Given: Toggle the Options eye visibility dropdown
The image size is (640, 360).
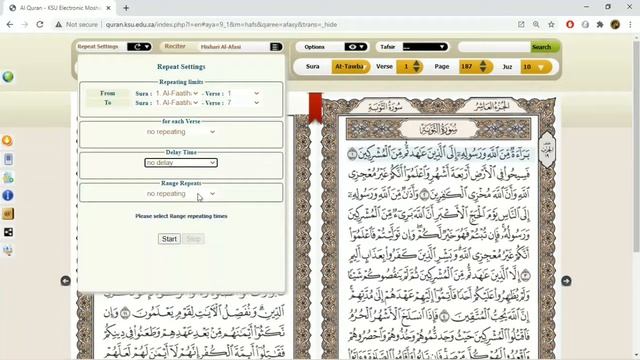Looking at the screenshot, I should pos(356,47).
